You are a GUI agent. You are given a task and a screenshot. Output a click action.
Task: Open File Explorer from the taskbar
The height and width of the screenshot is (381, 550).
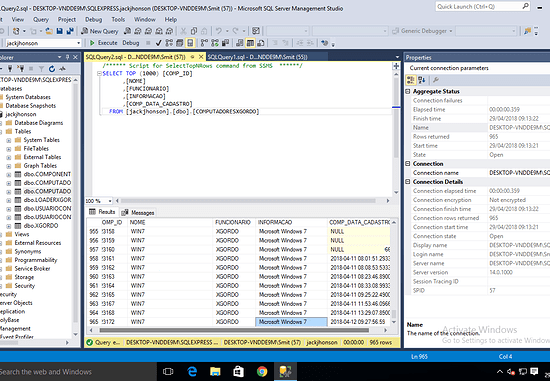[215, 372]
